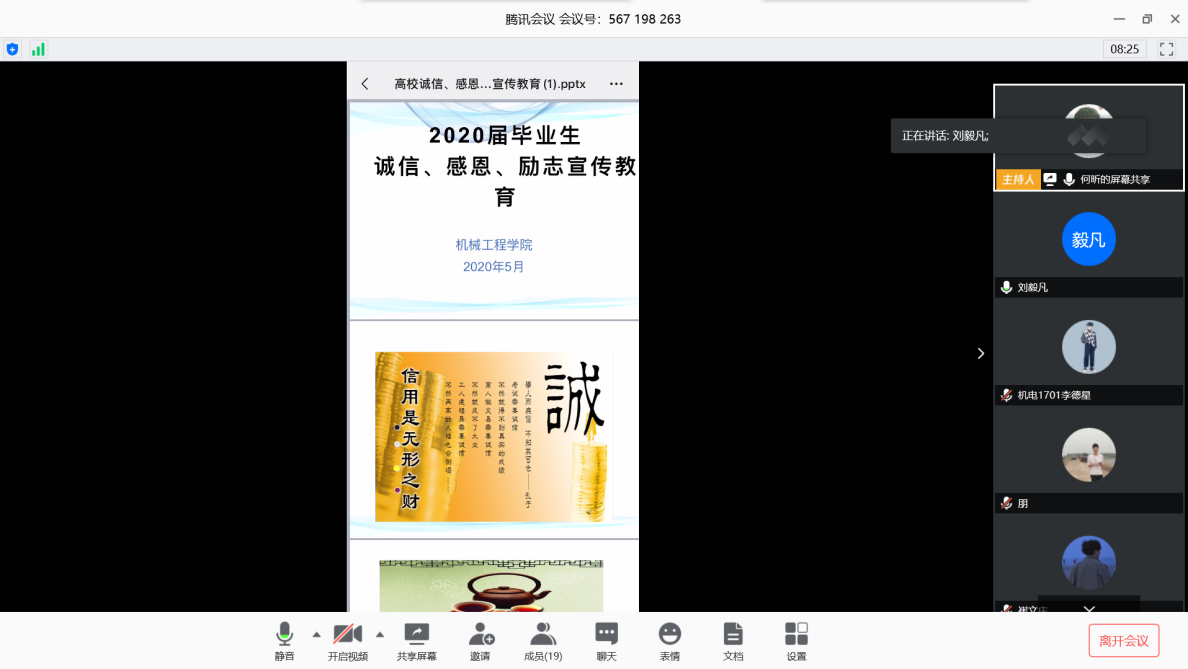
Task: Collapse the participant video sidebar arrow
Action: pyautogui.click(x=980, y=353)
